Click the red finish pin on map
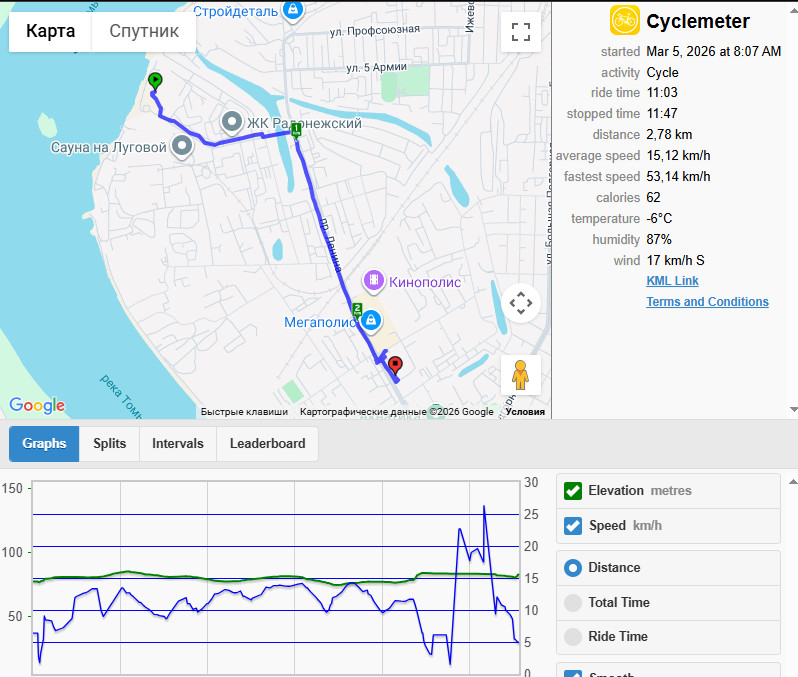The width and height of the screenshot is (798, 677). (x=395, y=365)
